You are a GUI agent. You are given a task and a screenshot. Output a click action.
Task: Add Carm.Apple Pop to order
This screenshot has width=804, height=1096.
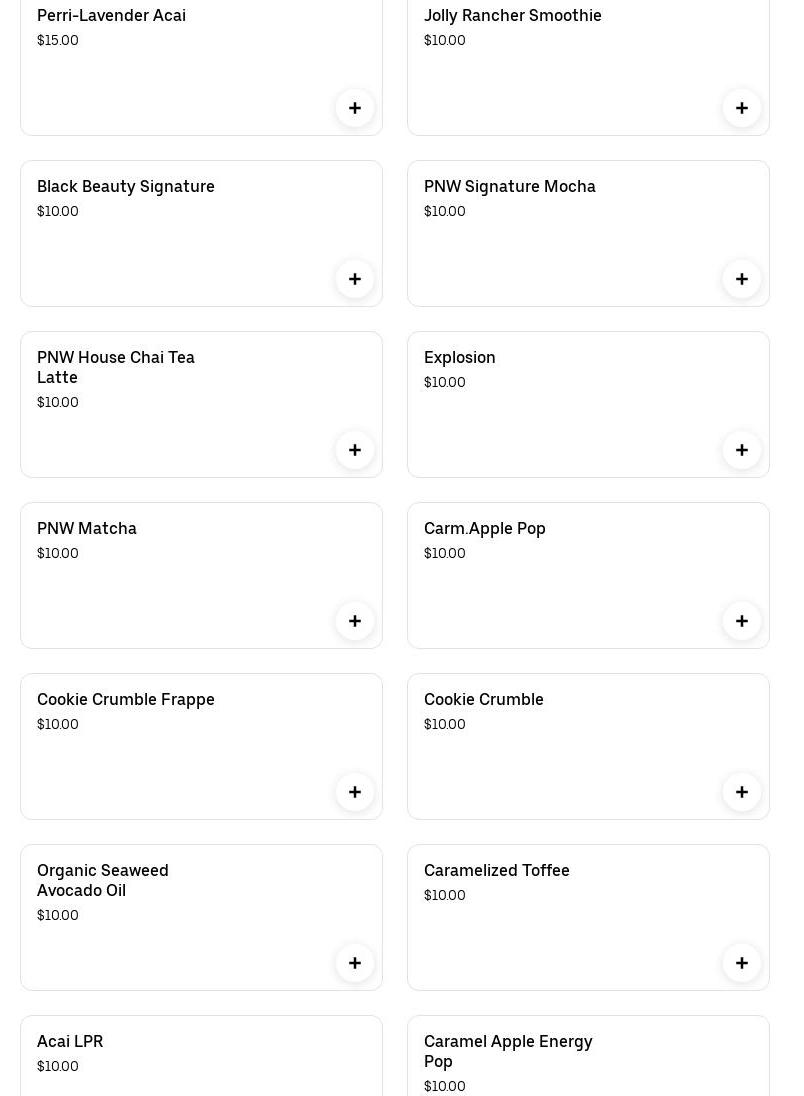click(x=742, y=621)
